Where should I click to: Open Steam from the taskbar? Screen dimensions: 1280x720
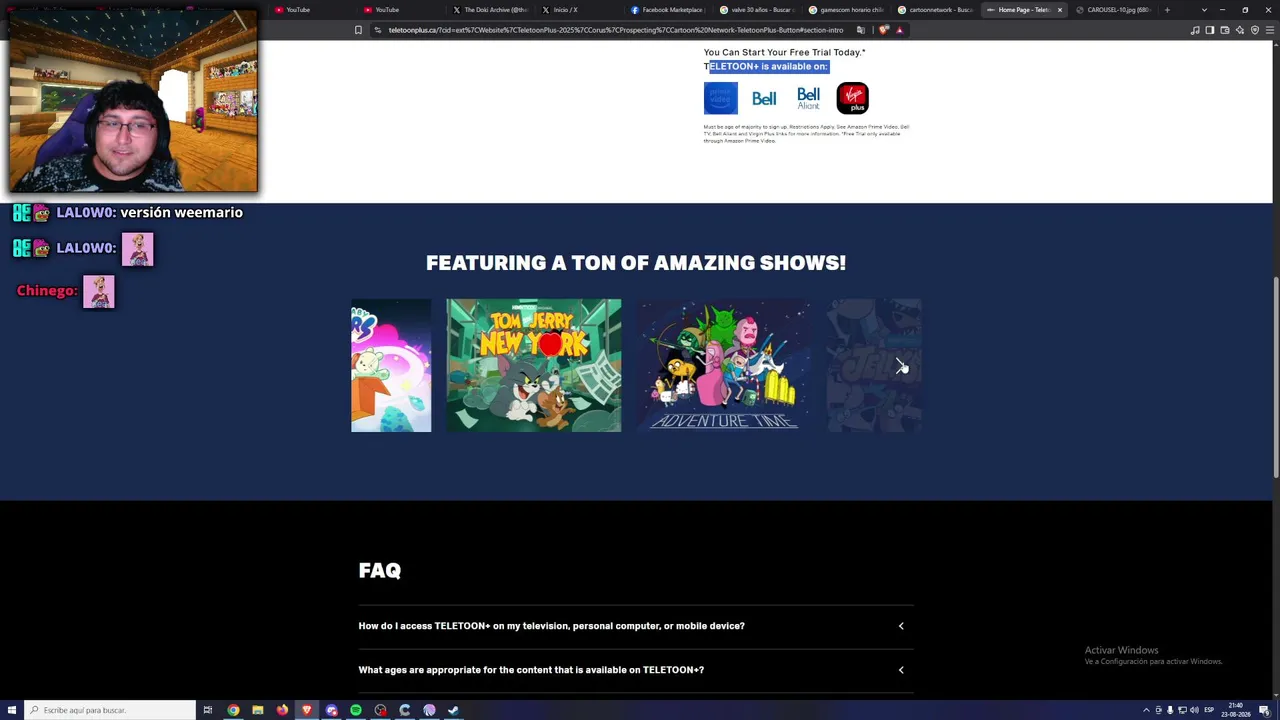coord(453,710)
